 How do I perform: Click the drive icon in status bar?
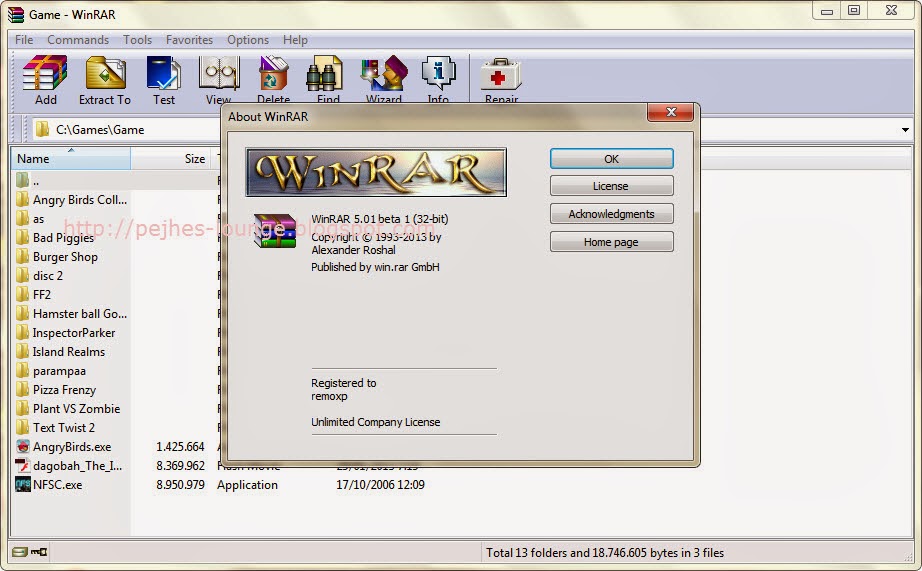[19, 552]
